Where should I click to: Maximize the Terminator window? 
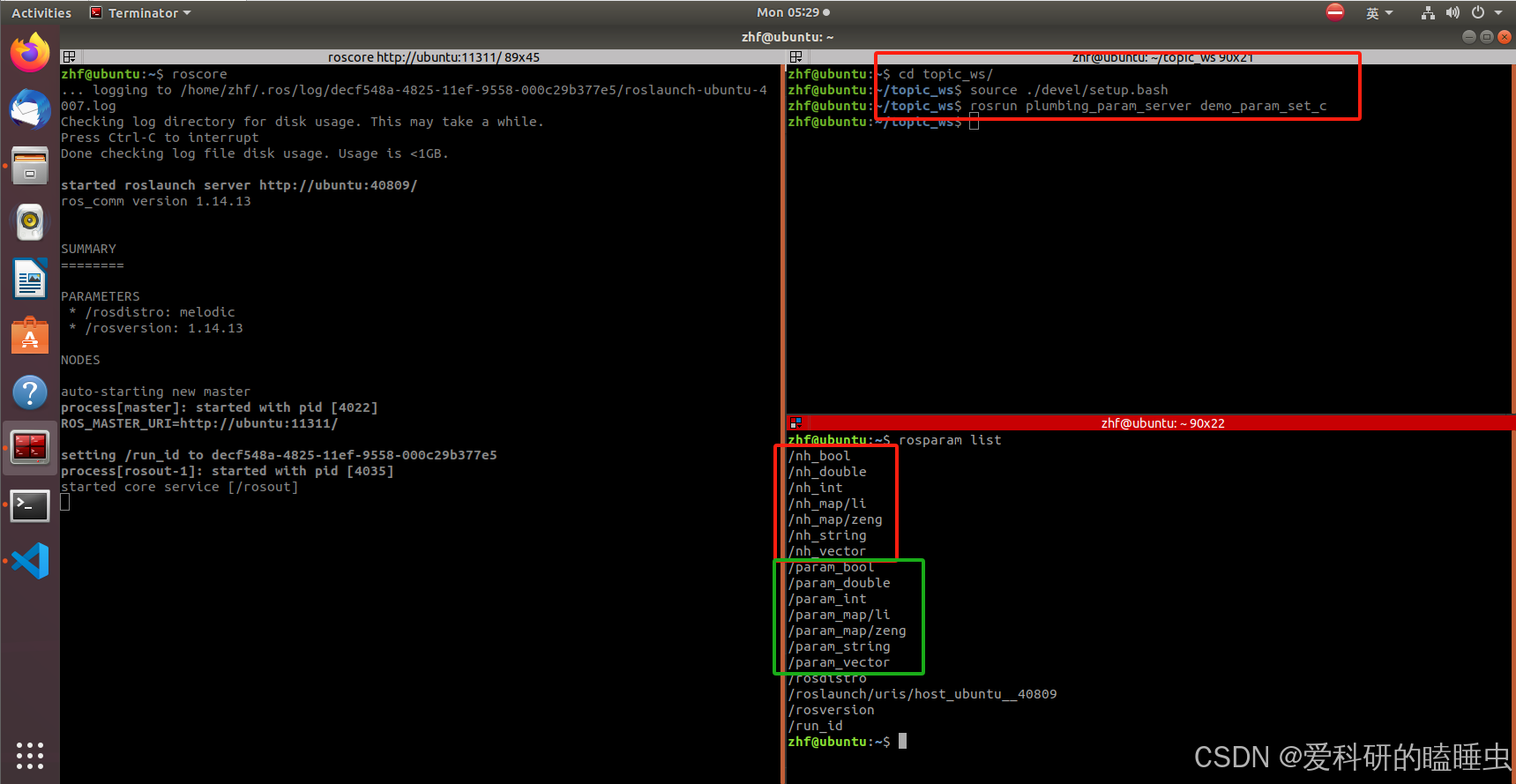(x=1486, y=36)
